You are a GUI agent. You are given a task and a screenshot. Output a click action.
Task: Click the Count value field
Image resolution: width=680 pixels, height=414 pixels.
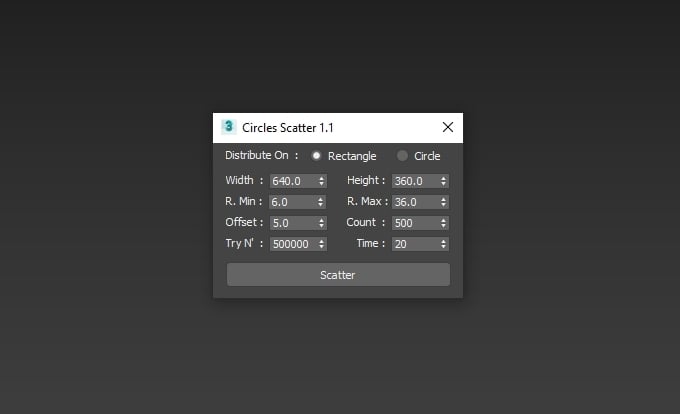[414, 223]
